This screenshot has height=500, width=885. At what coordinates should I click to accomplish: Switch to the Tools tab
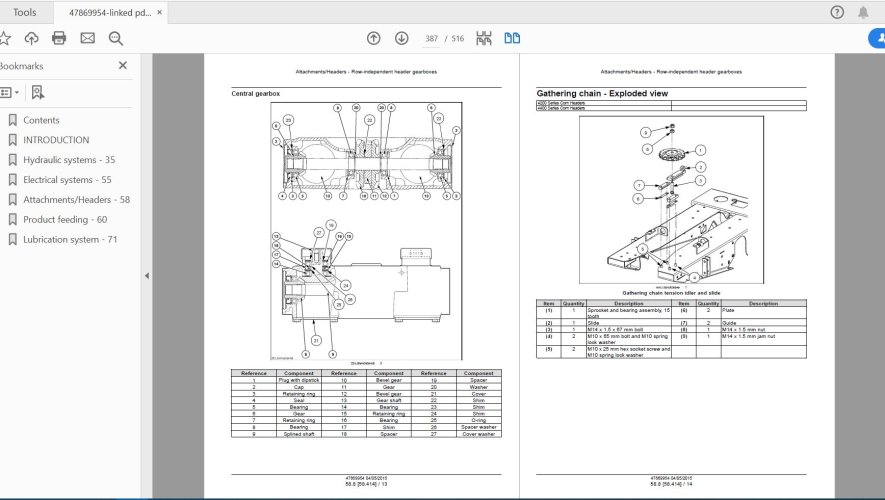pyautogui.click(x=25, y=12)
